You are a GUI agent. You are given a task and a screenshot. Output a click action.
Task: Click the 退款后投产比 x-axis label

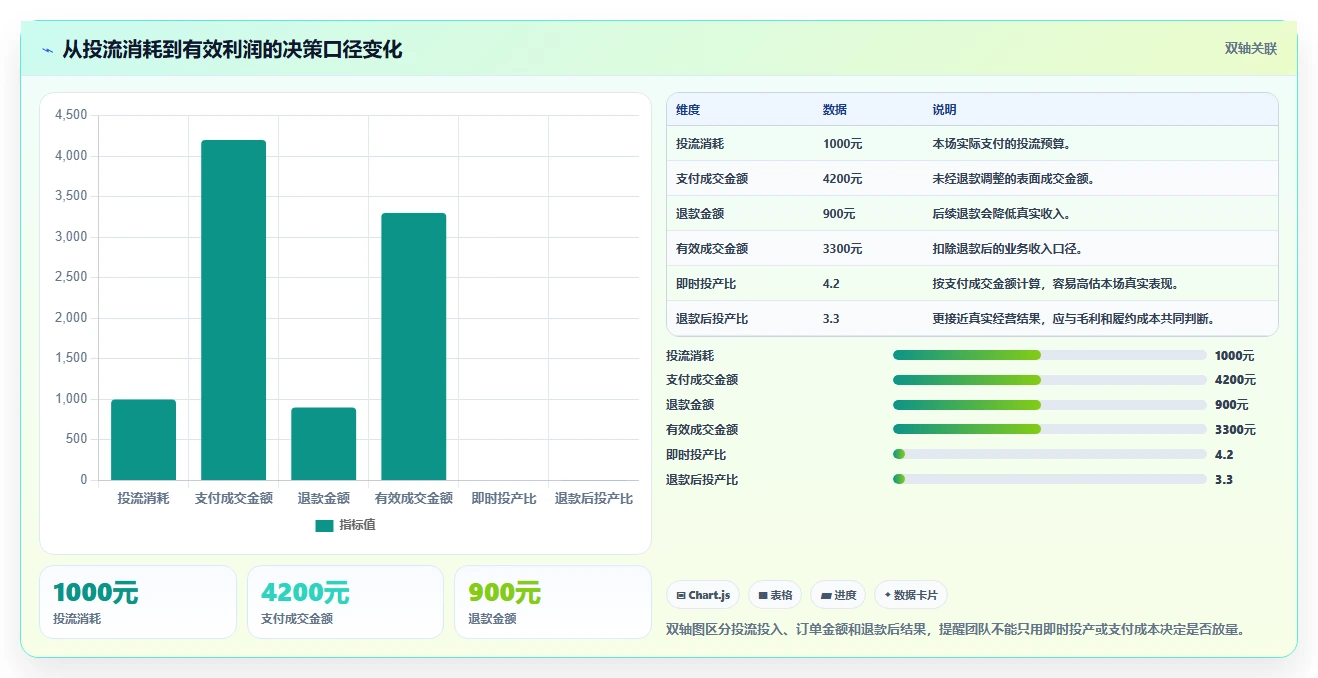point(594,498)
